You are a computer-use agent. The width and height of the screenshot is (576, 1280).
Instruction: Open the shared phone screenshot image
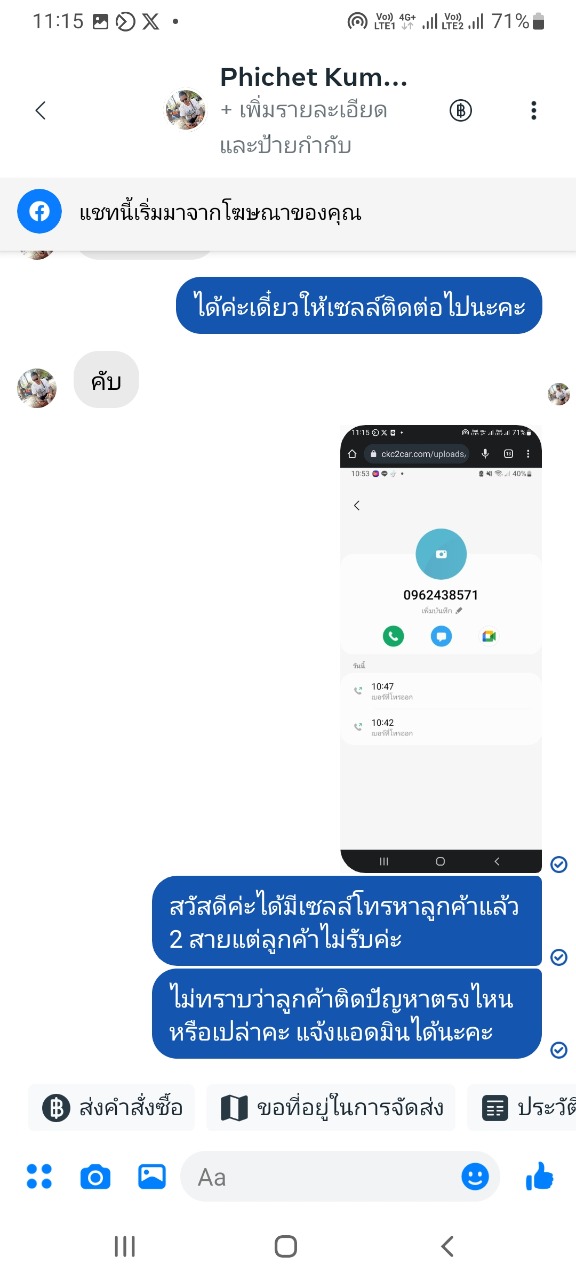pos(441,649)
